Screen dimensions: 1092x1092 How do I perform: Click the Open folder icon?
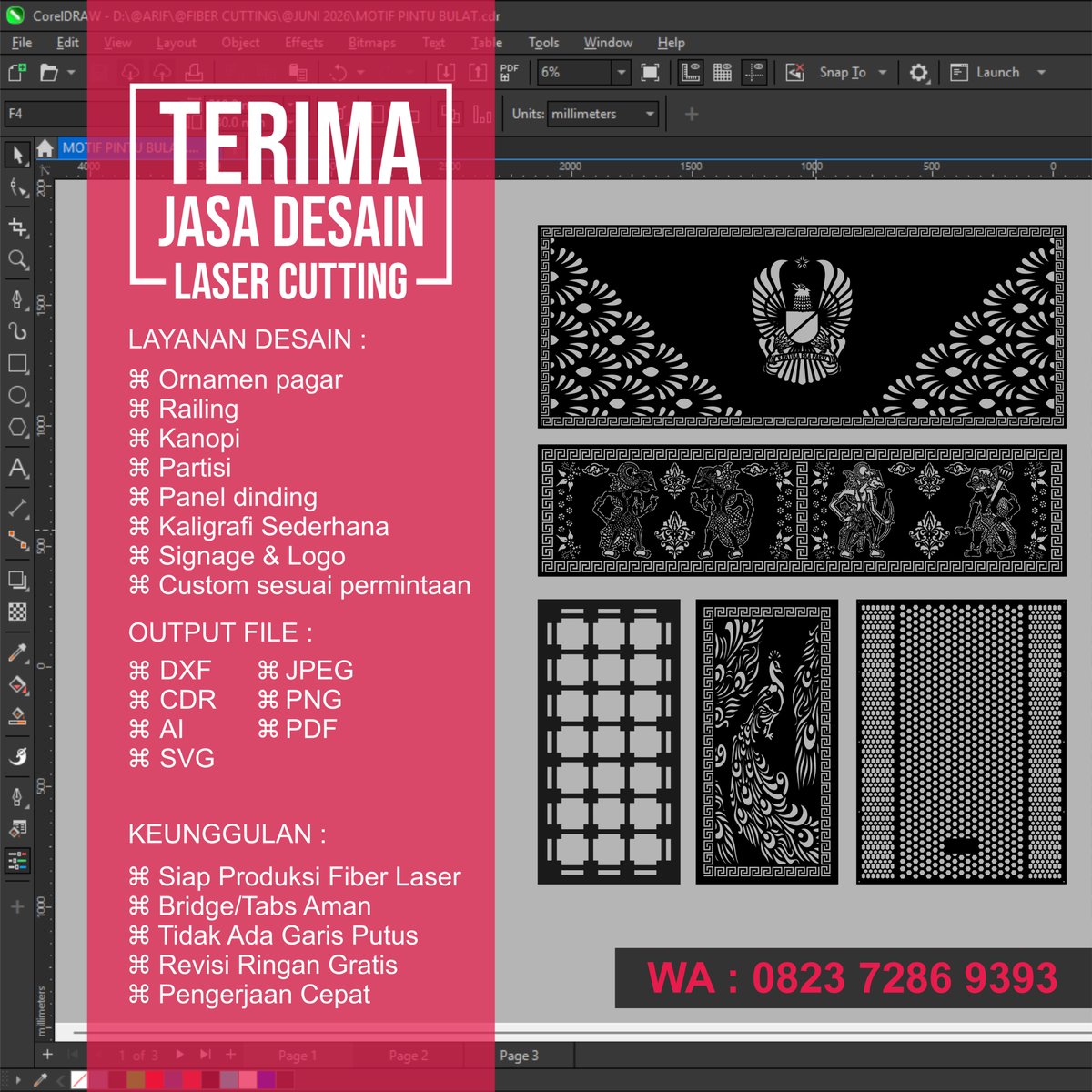click(x=48, y=73)
